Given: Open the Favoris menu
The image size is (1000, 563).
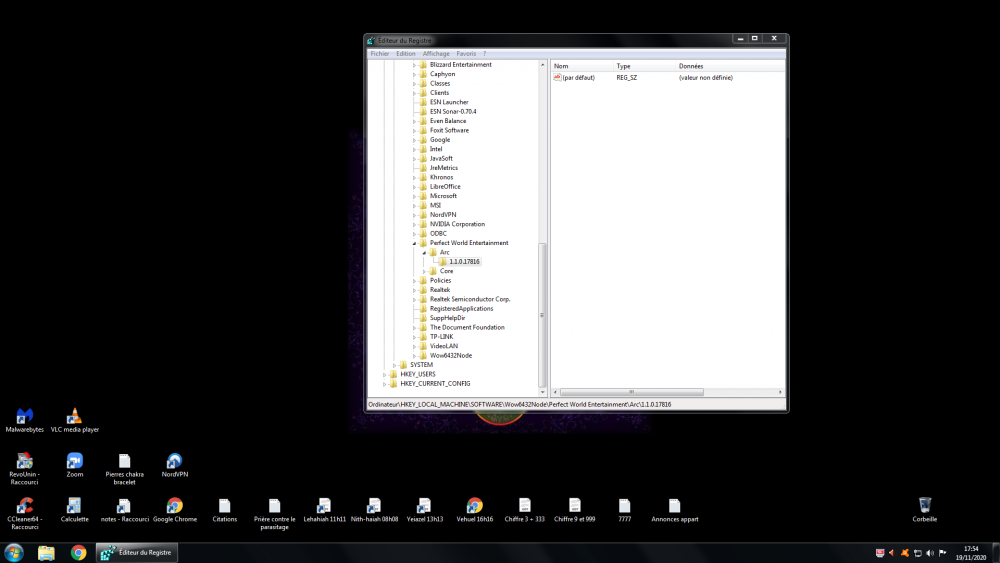Looking at the screenshot, I should click(466, 54).
